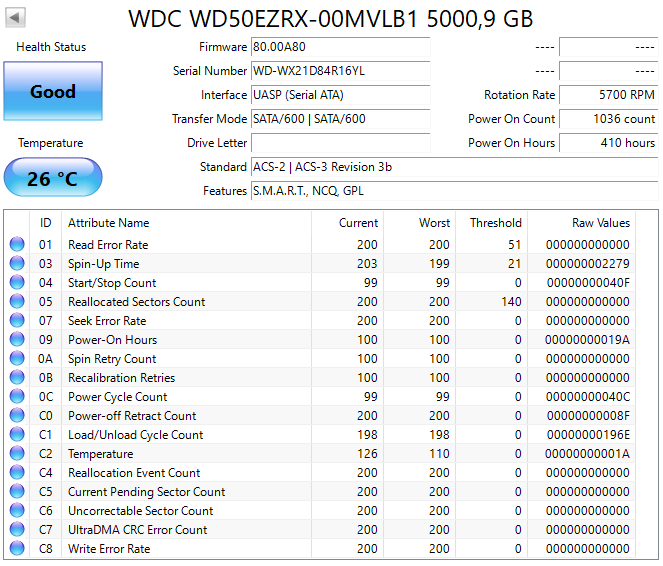
Task: Click the status icon for Reallocated Sectors Count
Action: click(17, 301)
